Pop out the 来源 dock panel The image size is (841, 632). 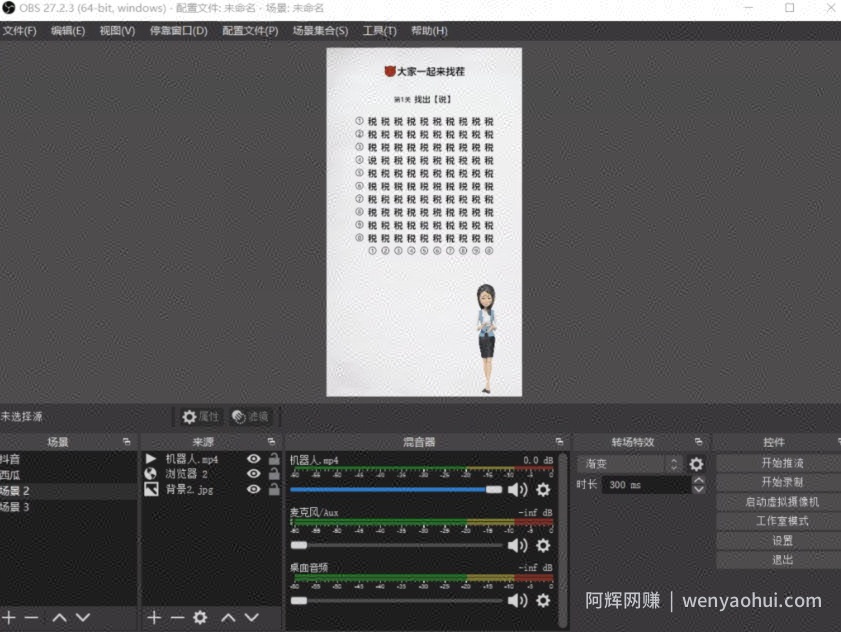pos(271,442)
